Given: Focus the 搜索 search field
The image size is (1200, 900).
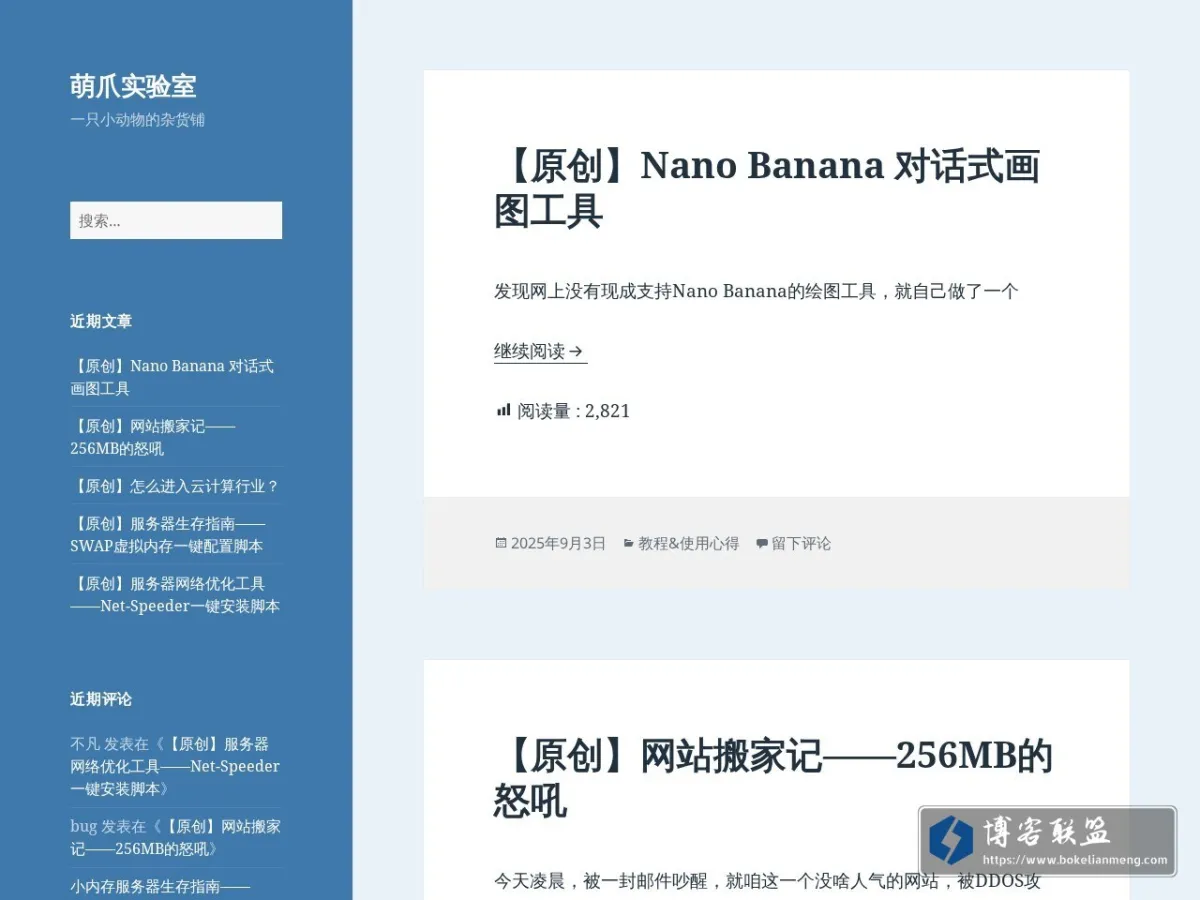Looking at the screenshot, I should 176,220.
